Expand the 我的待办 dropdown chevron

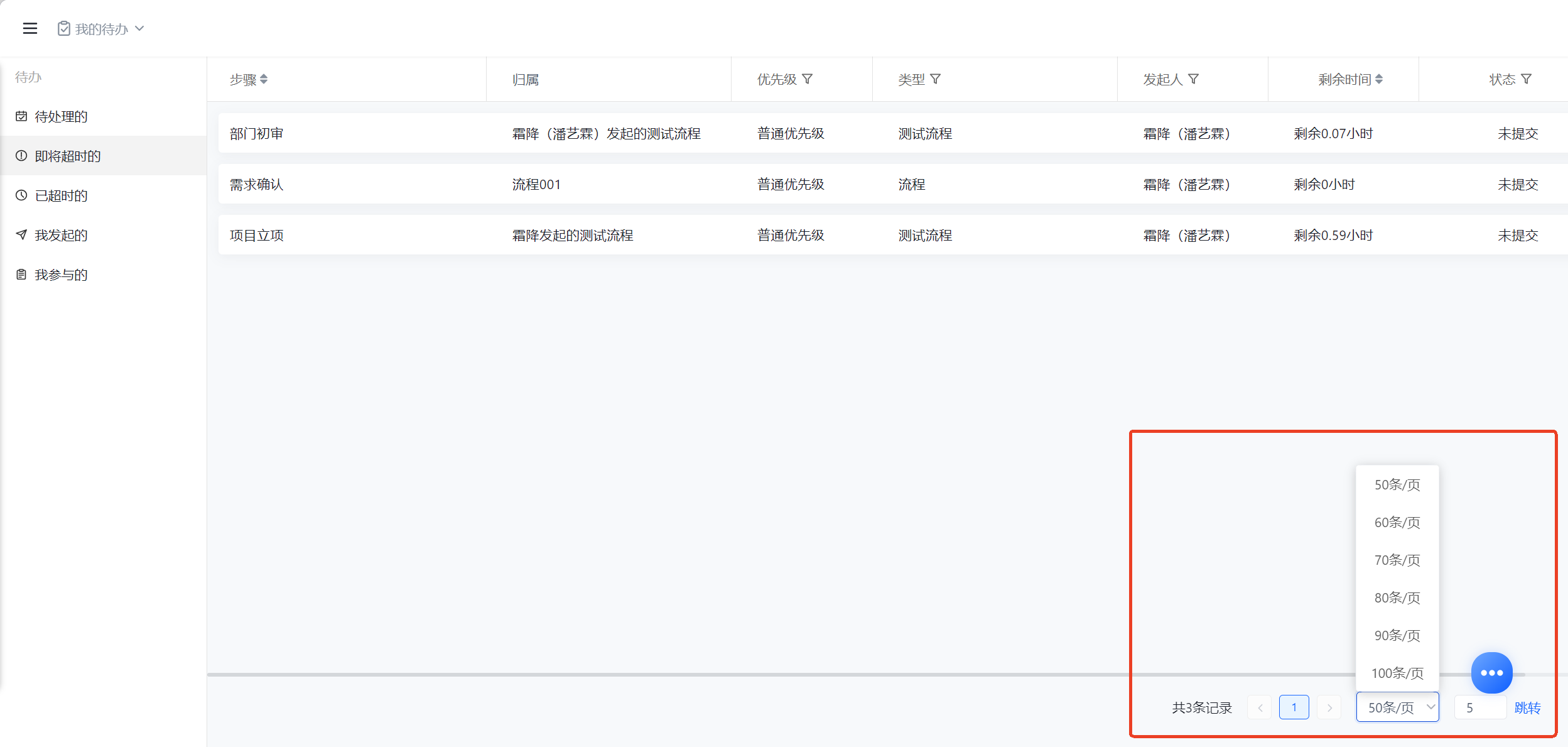[140, 28]
